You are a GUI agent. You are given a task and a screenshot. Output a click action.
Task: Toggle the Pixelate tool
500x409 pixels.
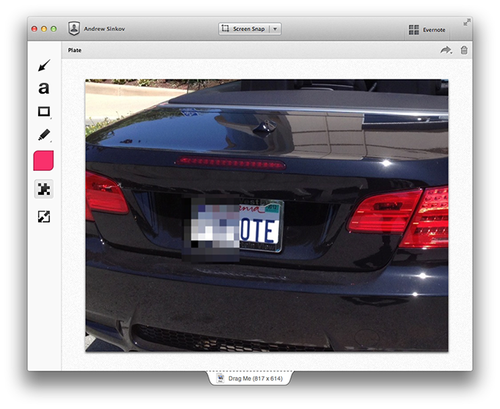pos(44,189)
